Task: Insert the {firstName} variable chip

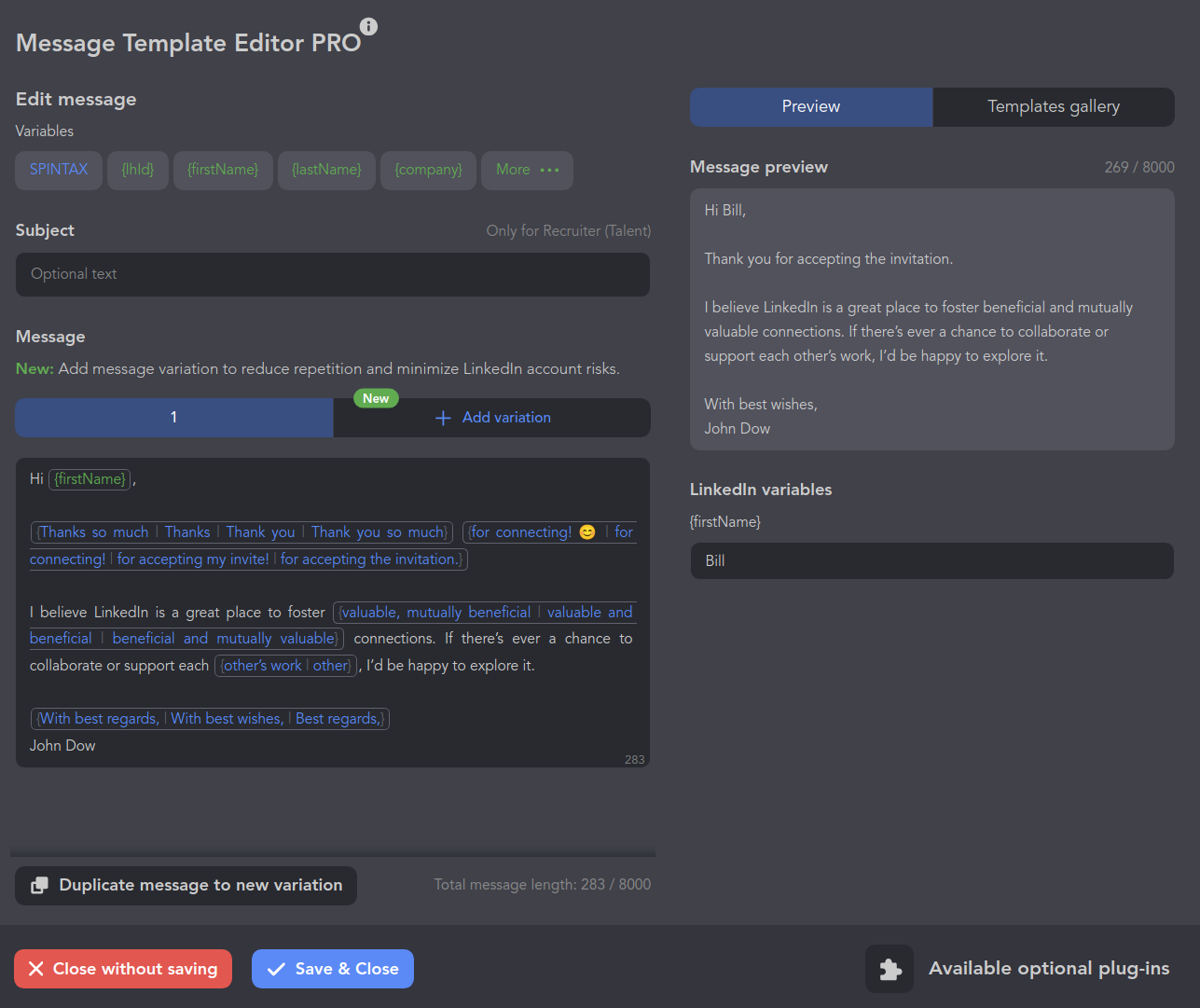Action: (x=223, y=170)
